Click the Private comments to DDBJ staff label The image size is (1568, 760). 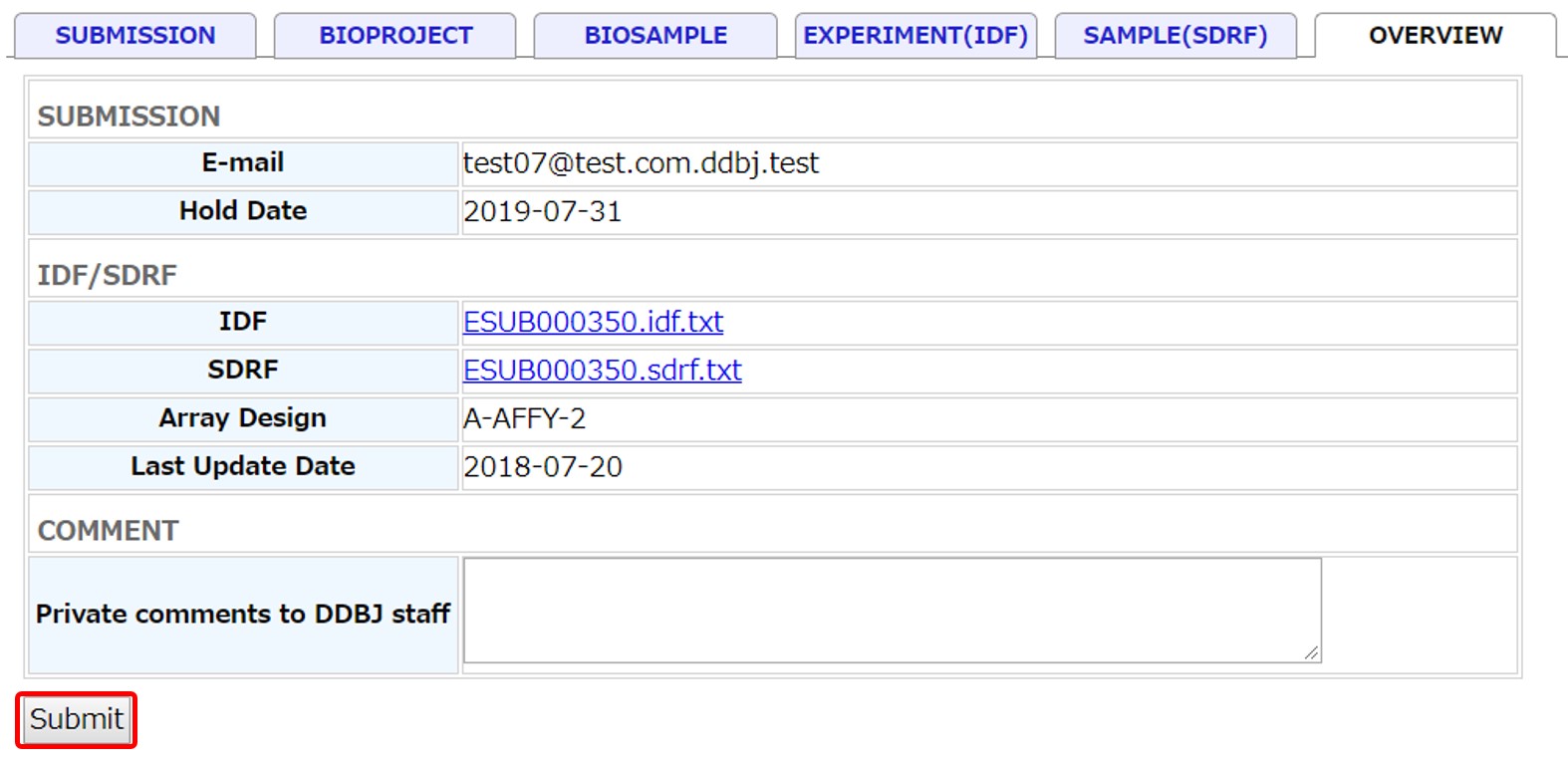click(243, 614)
